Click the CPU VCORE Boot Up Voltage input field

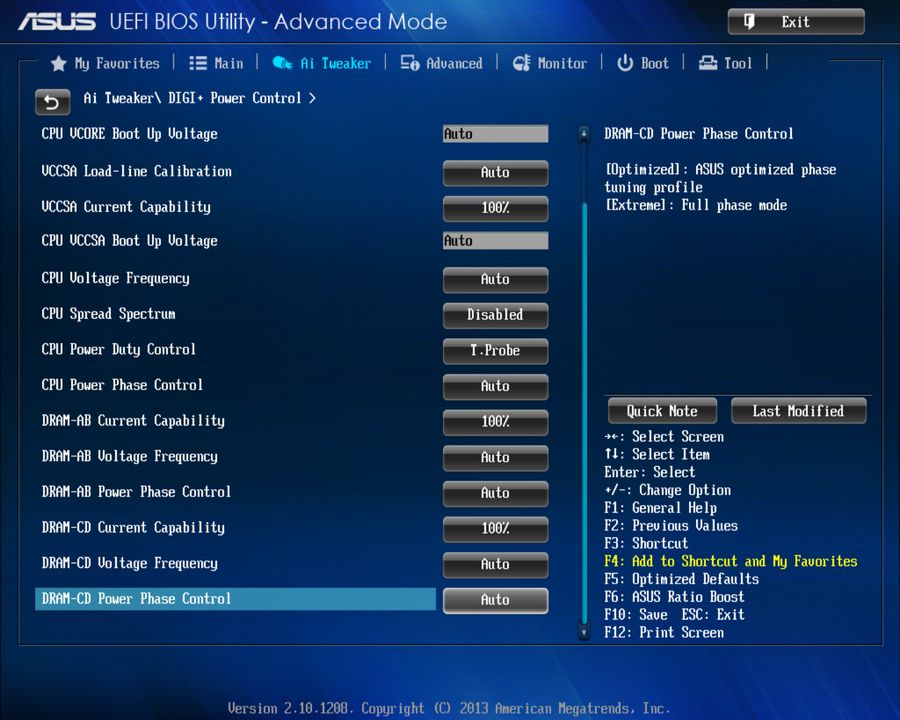(495, 133)
